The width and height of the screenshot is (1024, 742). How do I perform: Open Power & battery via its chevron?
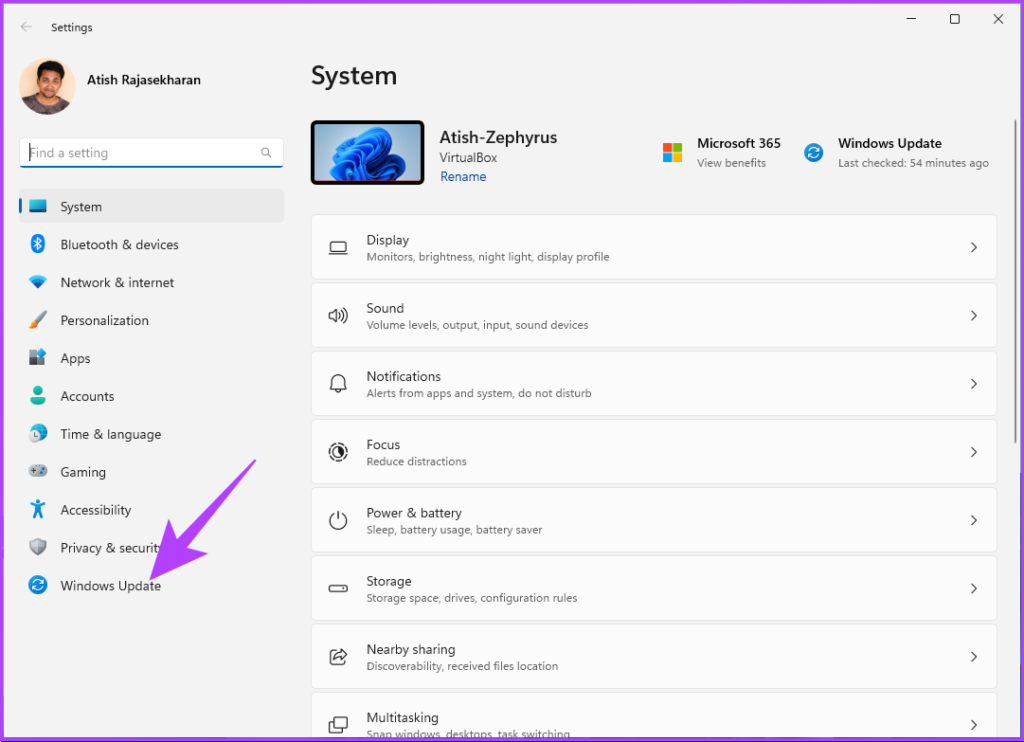[x=973, y=520]
